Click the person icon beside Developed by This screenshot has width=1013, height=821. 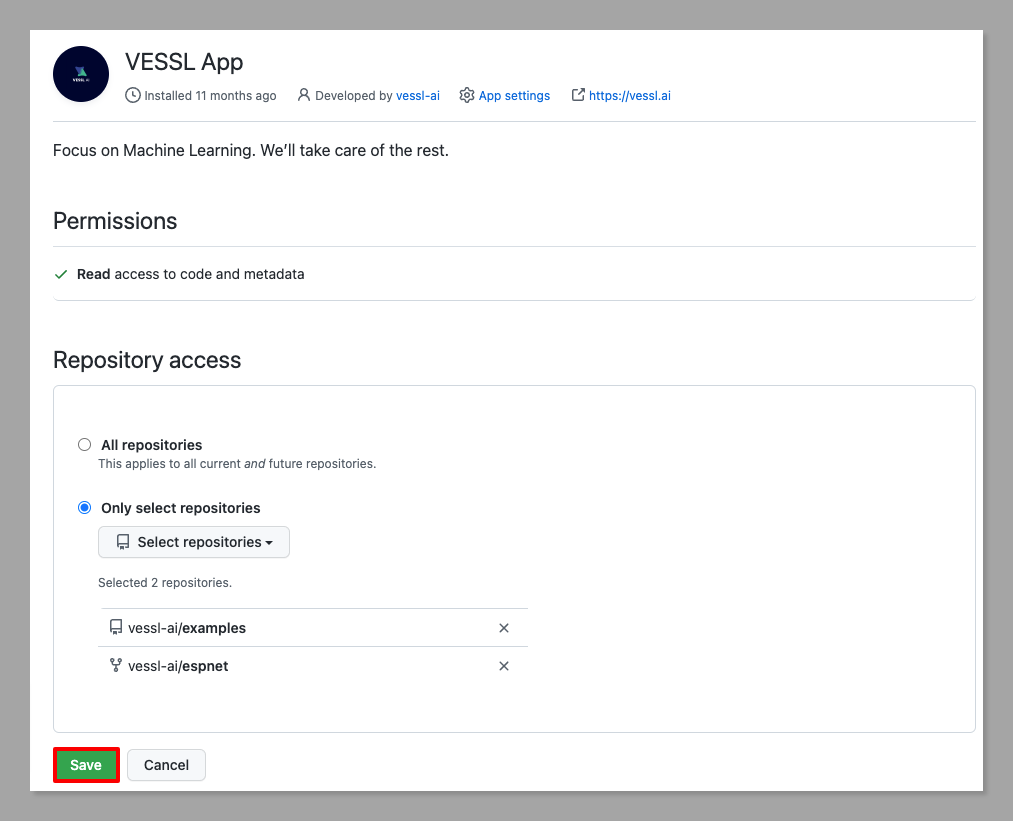[304, 96]
